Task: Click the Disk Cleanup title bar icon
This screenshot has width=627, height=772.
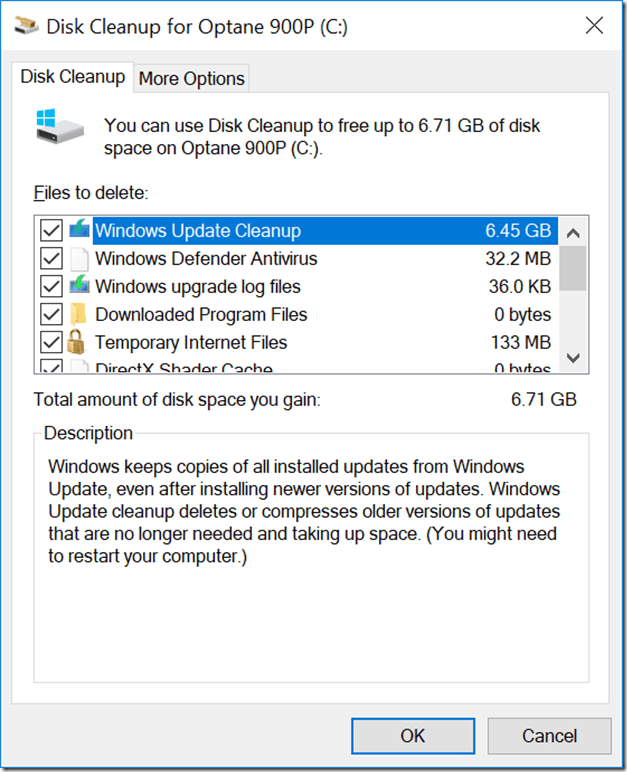Action: [26, 25]
